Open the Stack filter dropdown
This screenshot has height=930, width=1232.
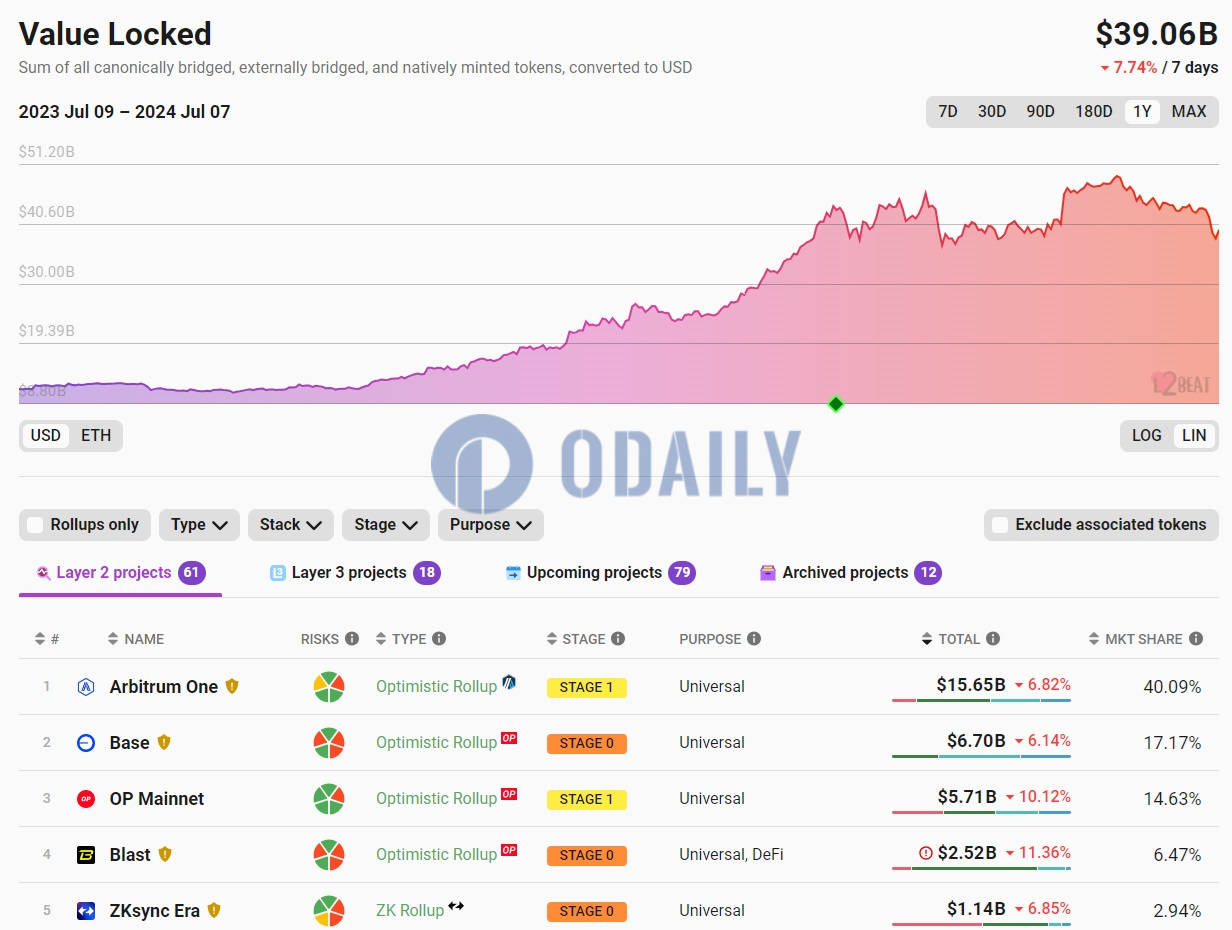(291, 525)
